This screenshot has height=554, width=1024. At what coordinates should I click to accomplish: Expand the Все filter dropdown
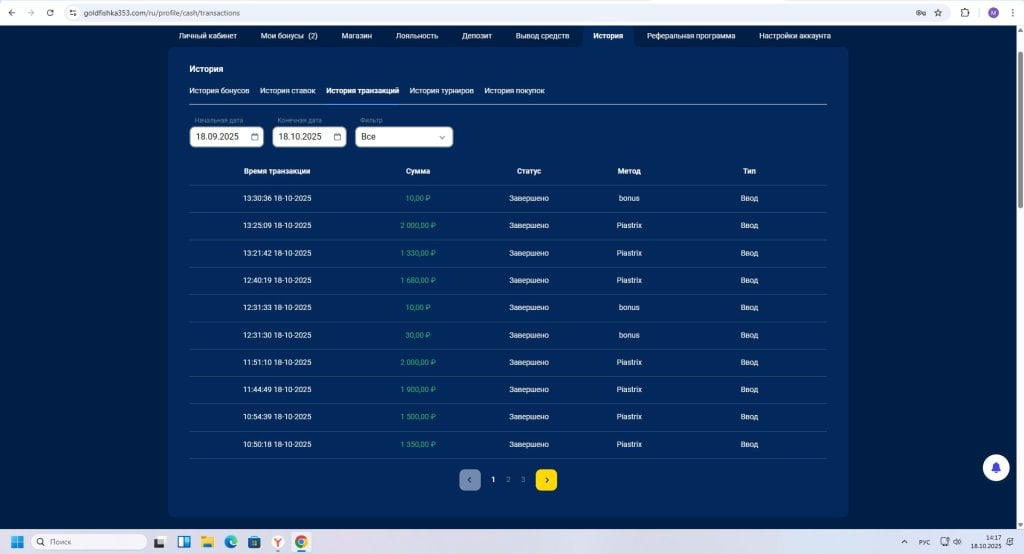pyautogui.click(x=404, y=137)
